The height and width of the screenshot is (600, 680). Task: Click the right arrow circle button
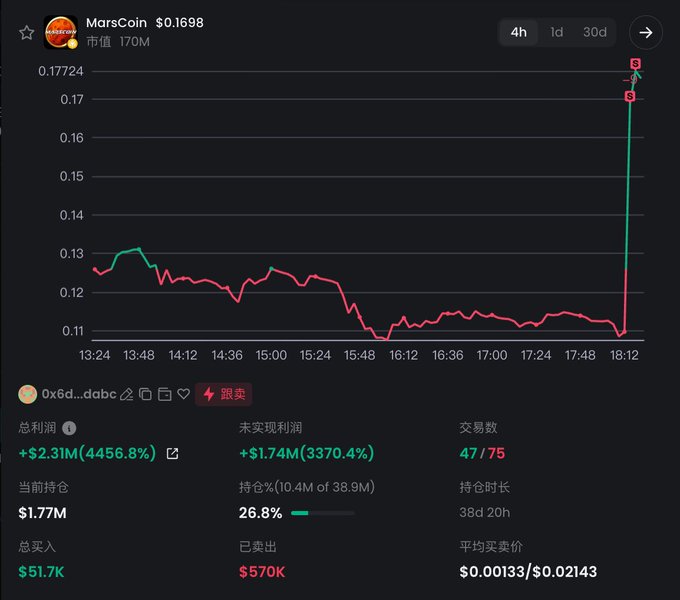[x=646, y=33]
